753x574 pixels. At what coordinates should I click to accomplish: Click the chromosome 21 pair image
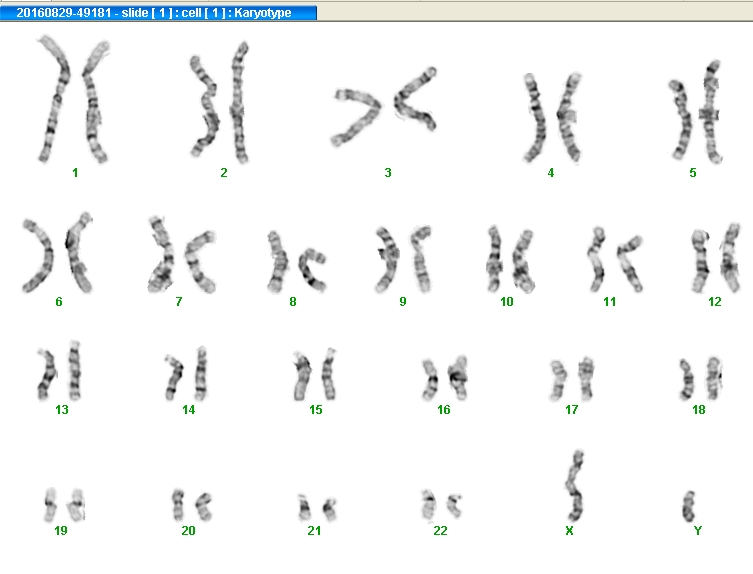point(317,509)
